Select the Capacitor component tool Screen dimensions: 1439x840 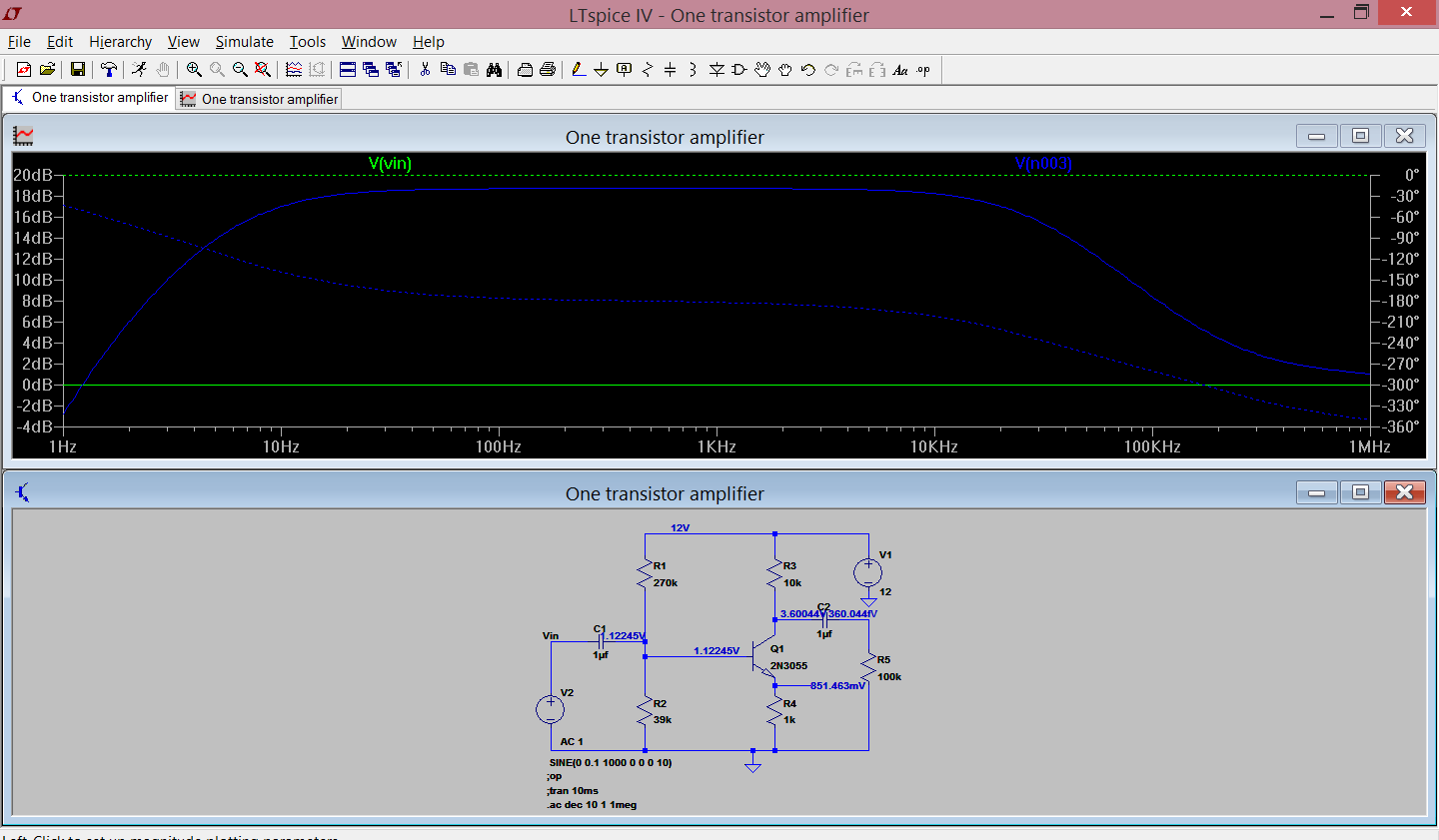point(671,69)
